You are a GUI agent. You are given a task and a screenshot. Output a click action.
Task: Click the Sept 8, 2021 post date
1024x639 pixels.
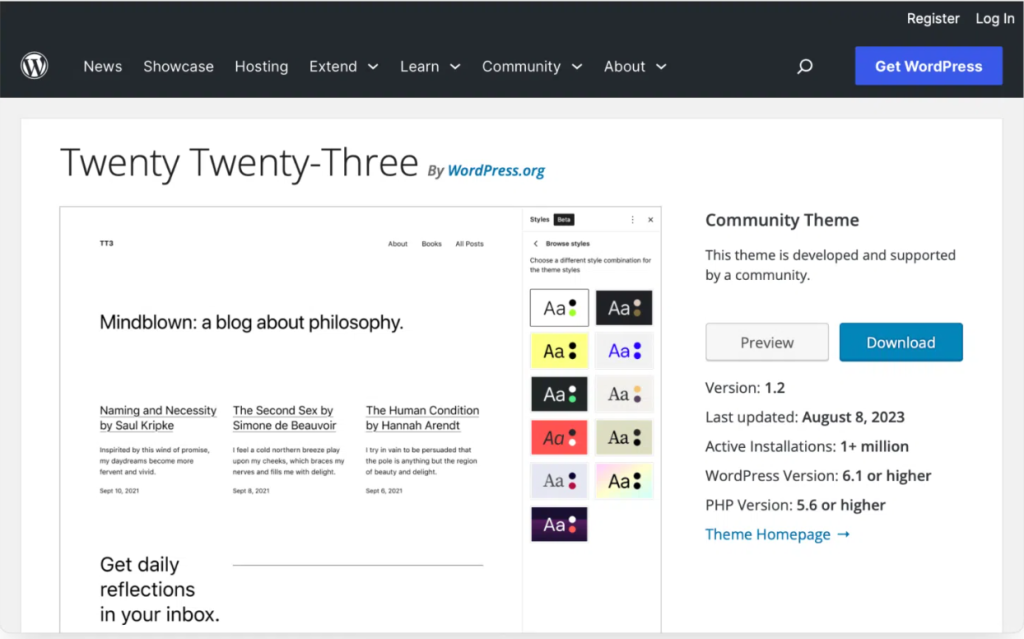coord(251,491)
